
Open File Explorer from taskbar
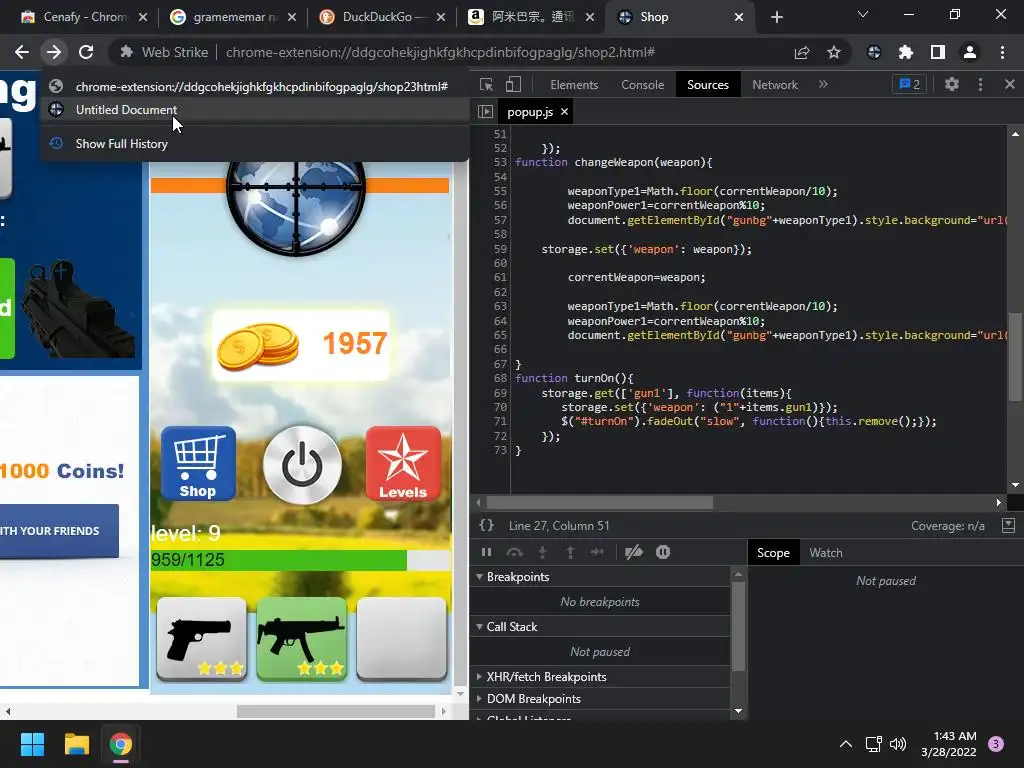pyautogui.click(x=76, y=744)
